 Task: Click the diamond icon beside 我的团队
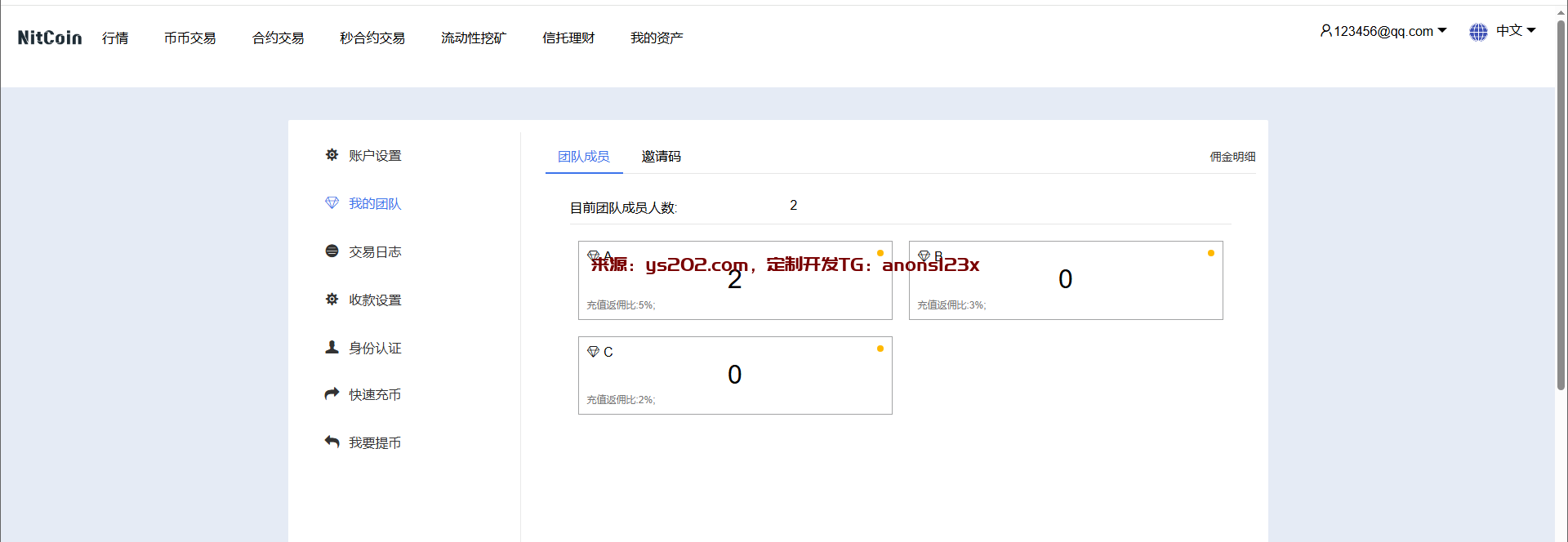tap(332, 202)
